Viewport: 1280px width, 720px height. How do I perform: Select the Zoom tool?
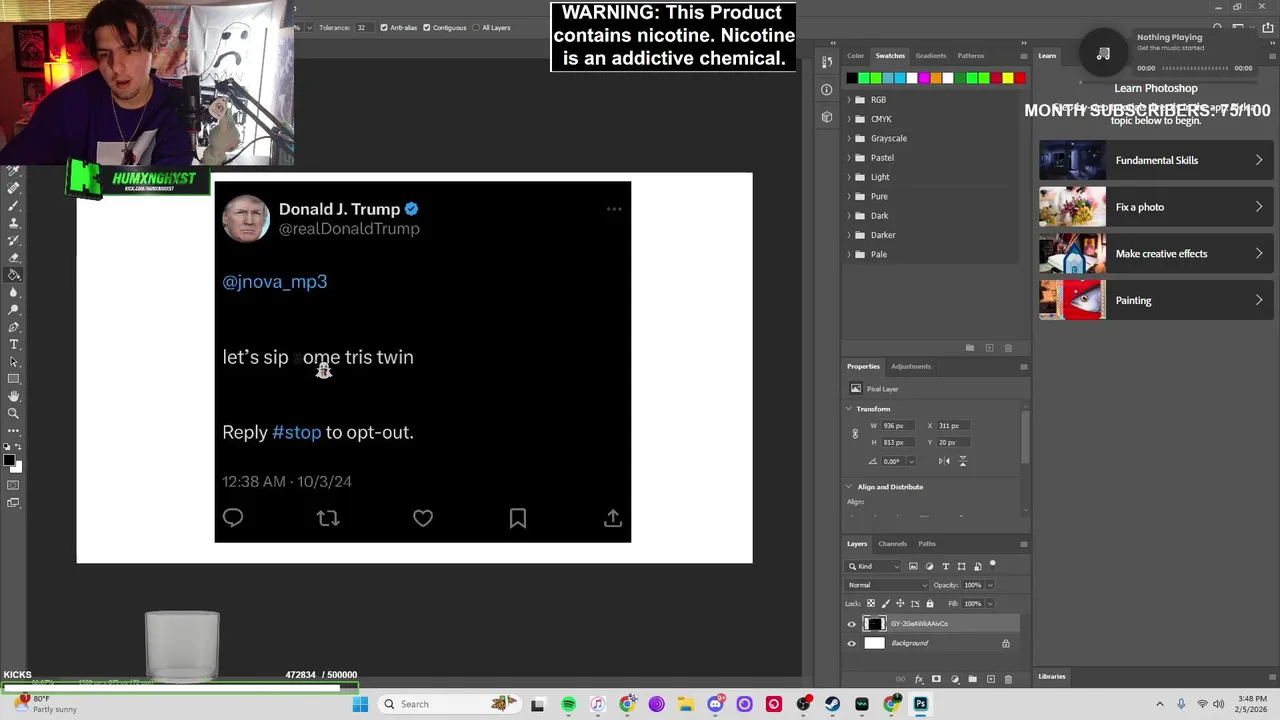14,413
